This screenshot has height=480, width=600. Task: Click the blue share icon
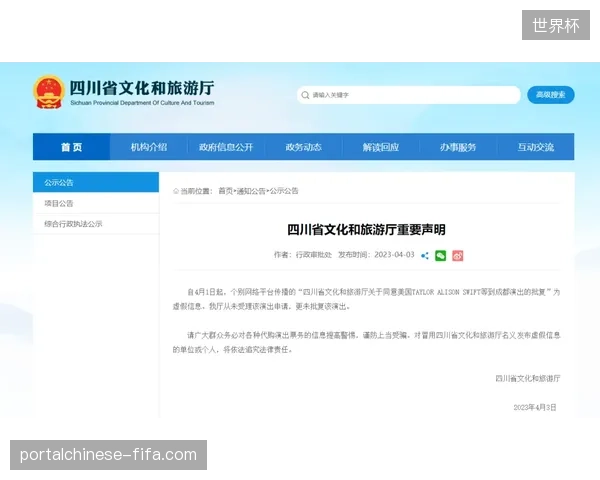(425, 256)
